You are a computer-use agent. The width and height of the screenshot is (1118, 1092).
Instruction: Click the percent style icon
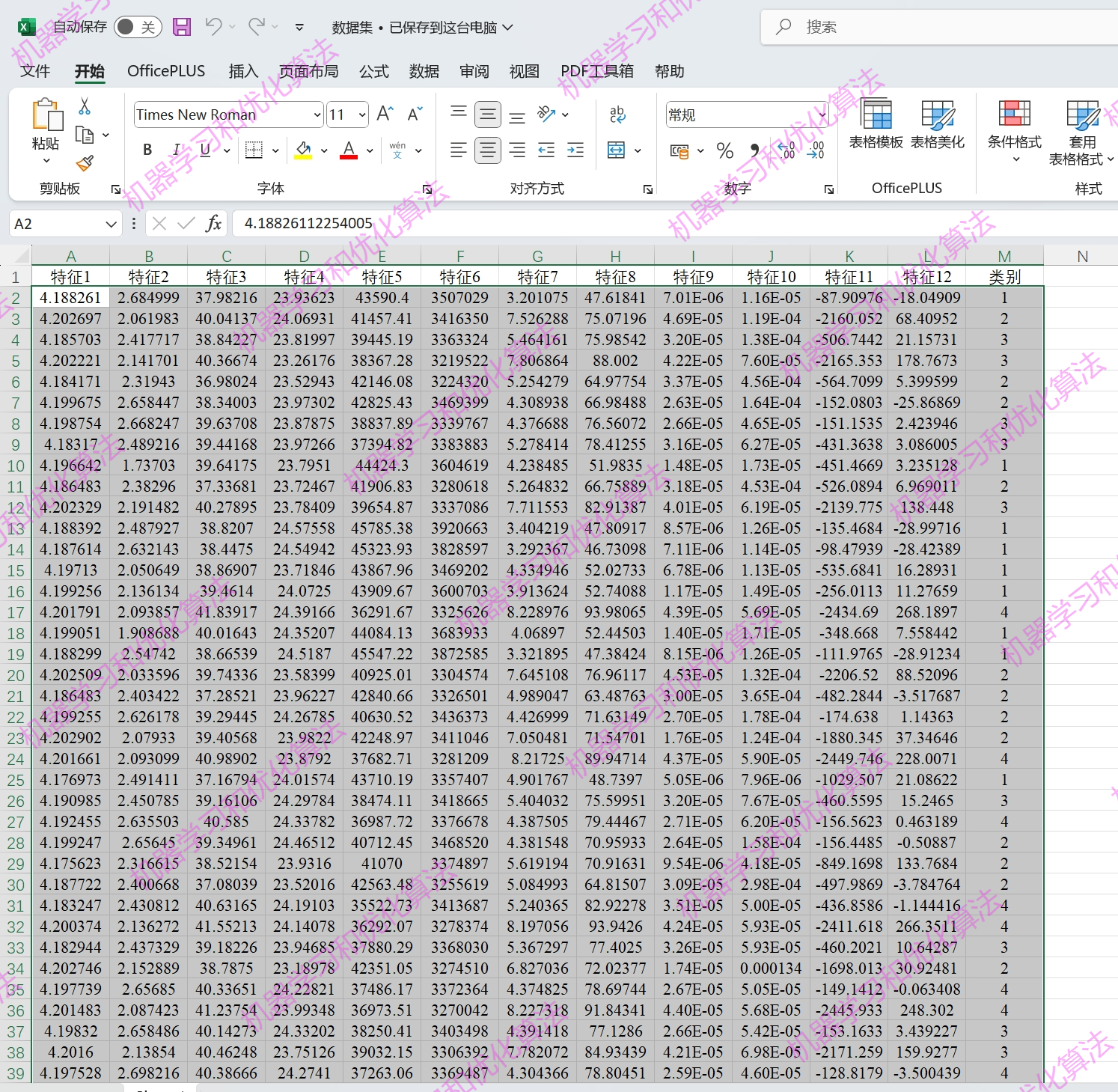(724, 150)
